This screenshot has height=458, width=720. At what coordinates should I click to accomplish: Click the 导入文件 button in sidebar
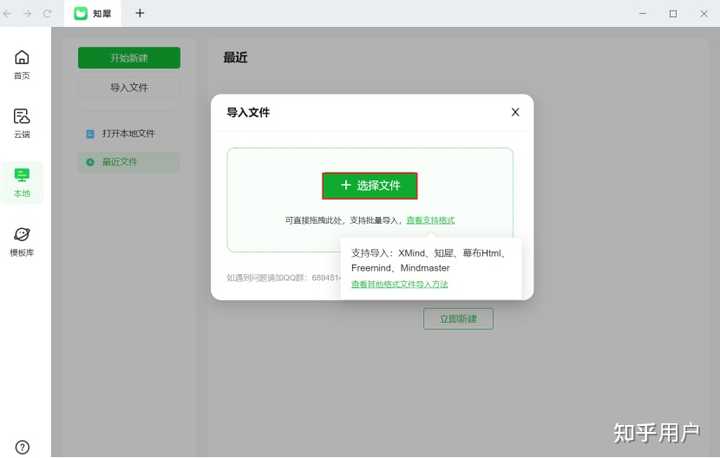point(129,87)
